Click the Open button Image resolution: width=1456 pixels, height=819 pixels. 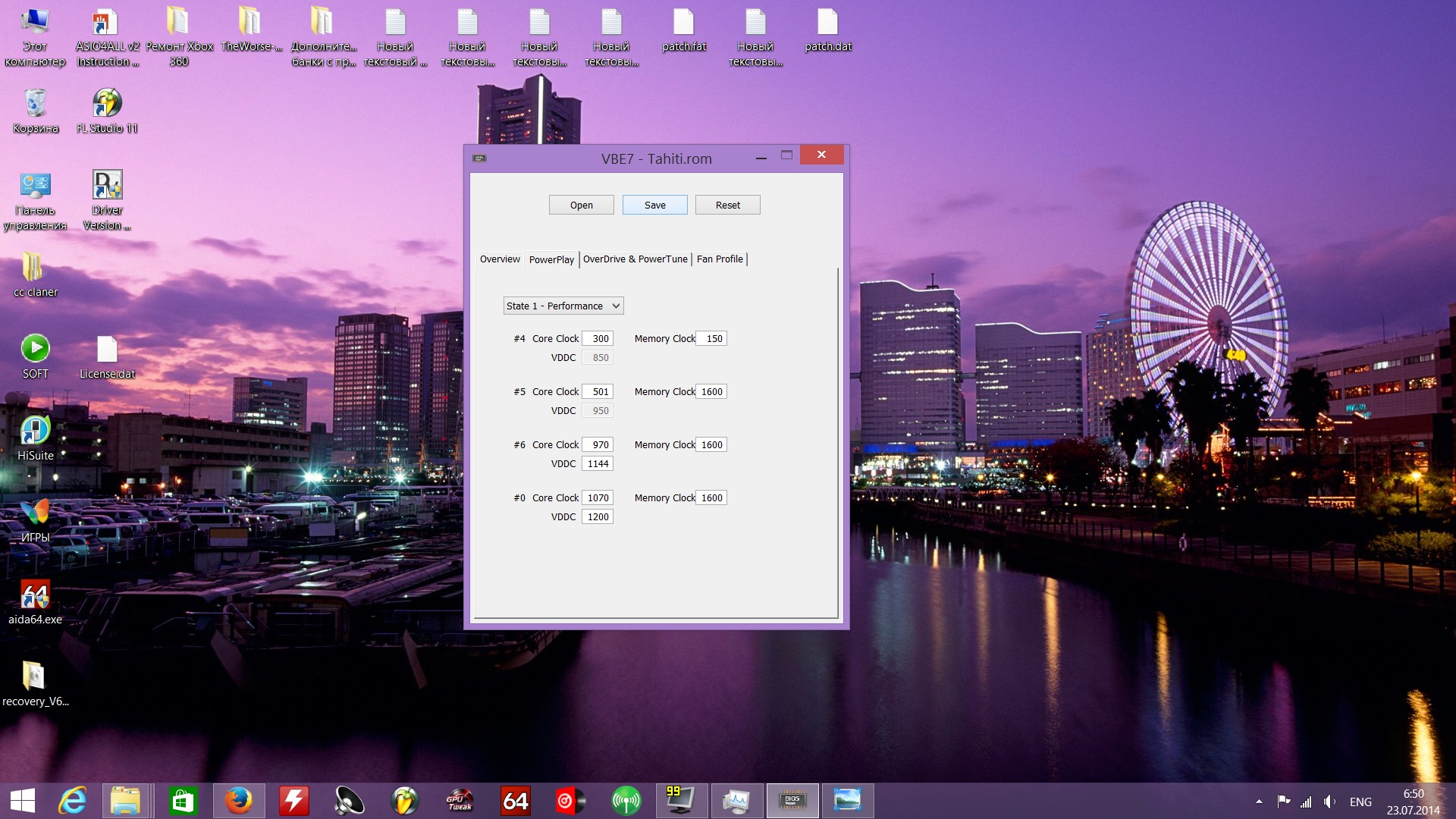pyautogui.click(x=581, y=205)
